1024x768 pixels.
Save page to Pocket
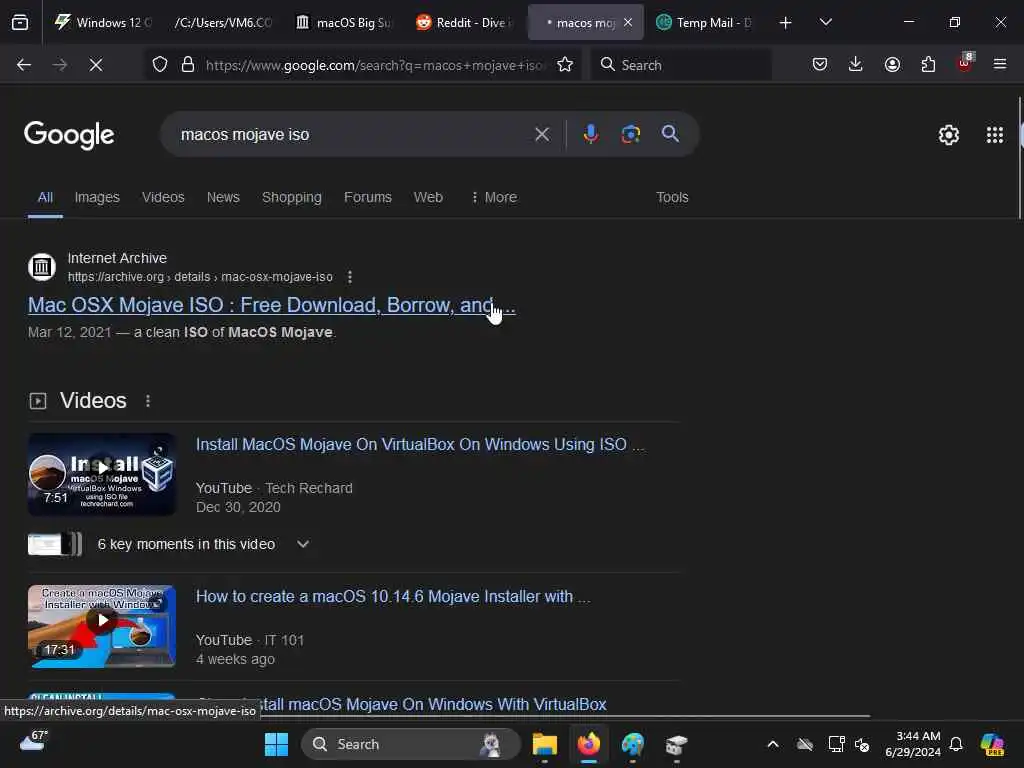tap(820, 65)
